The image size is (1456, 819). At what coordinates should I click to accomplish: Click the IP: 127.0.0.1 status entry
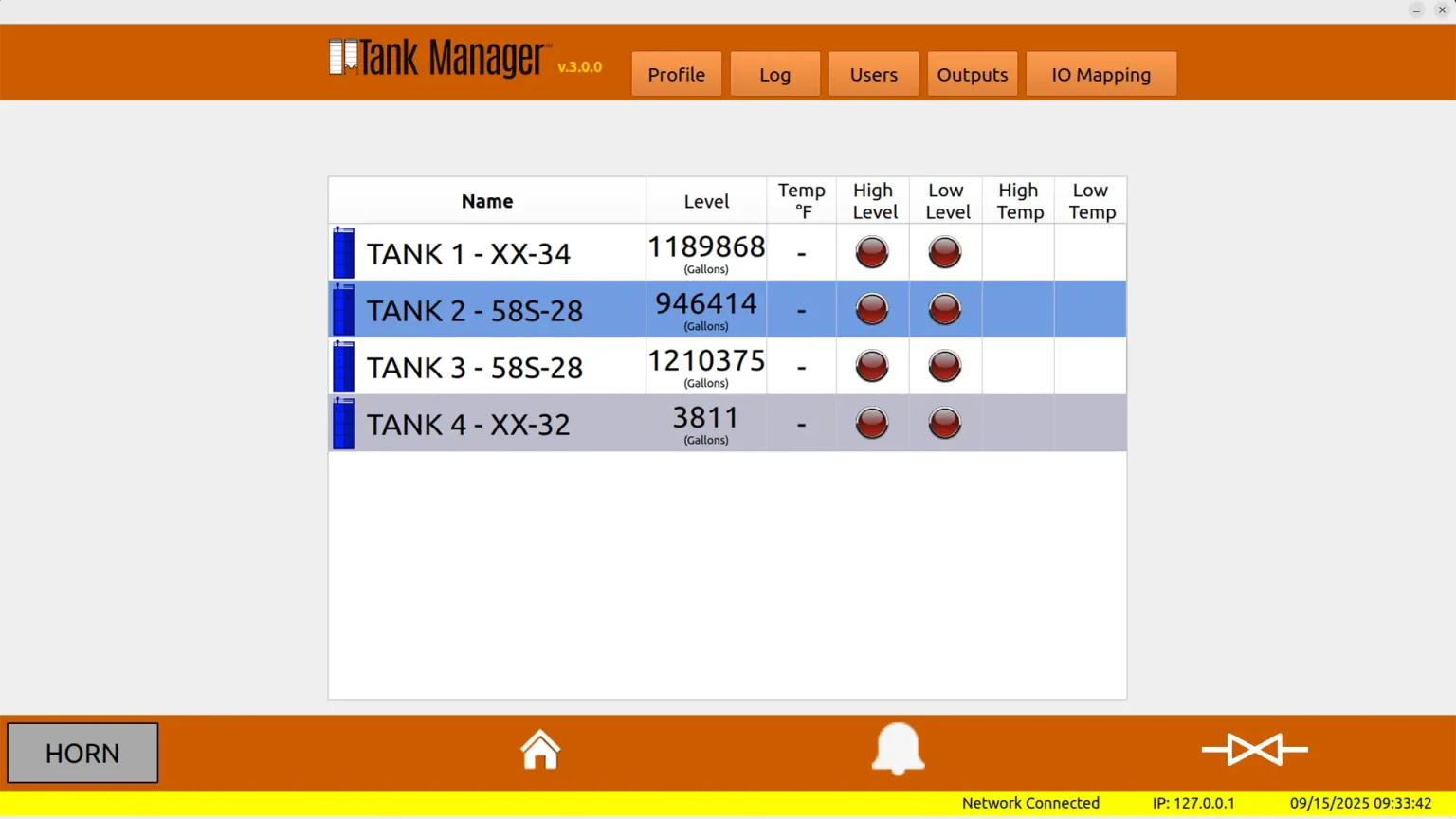pos(1193,803)
